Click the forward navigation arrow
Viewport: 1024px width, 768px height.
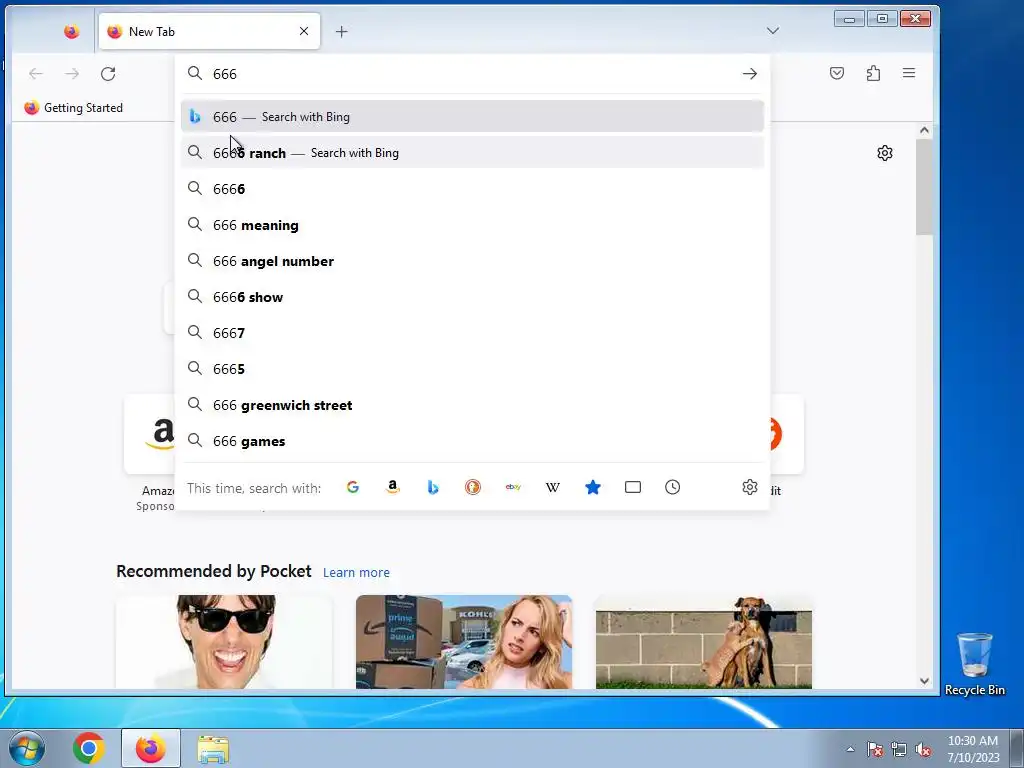click(72, 74)
